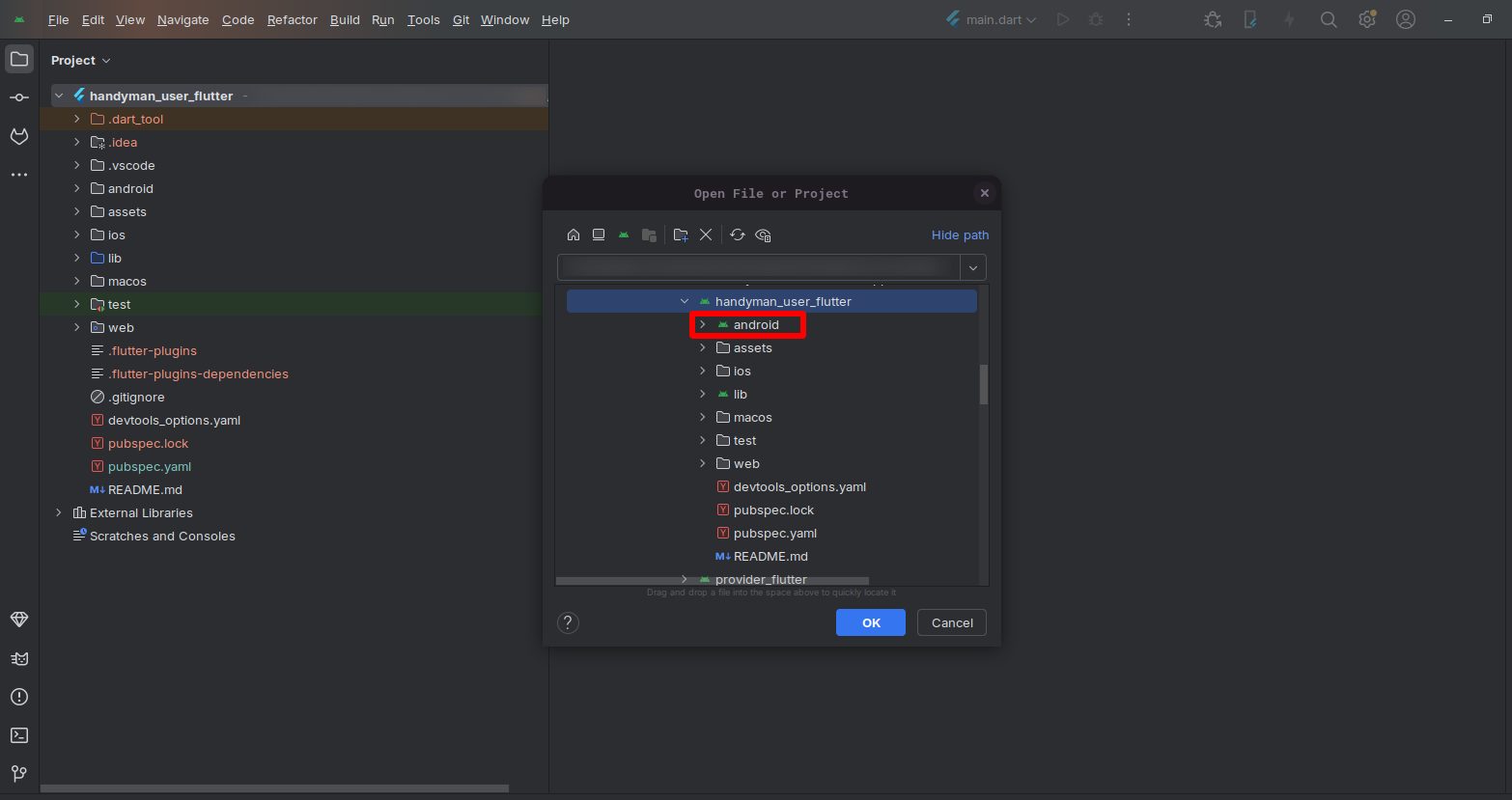This screenshot has height=800, width=1512.
Task: Open the Build menu
Action: click(345, 19)
